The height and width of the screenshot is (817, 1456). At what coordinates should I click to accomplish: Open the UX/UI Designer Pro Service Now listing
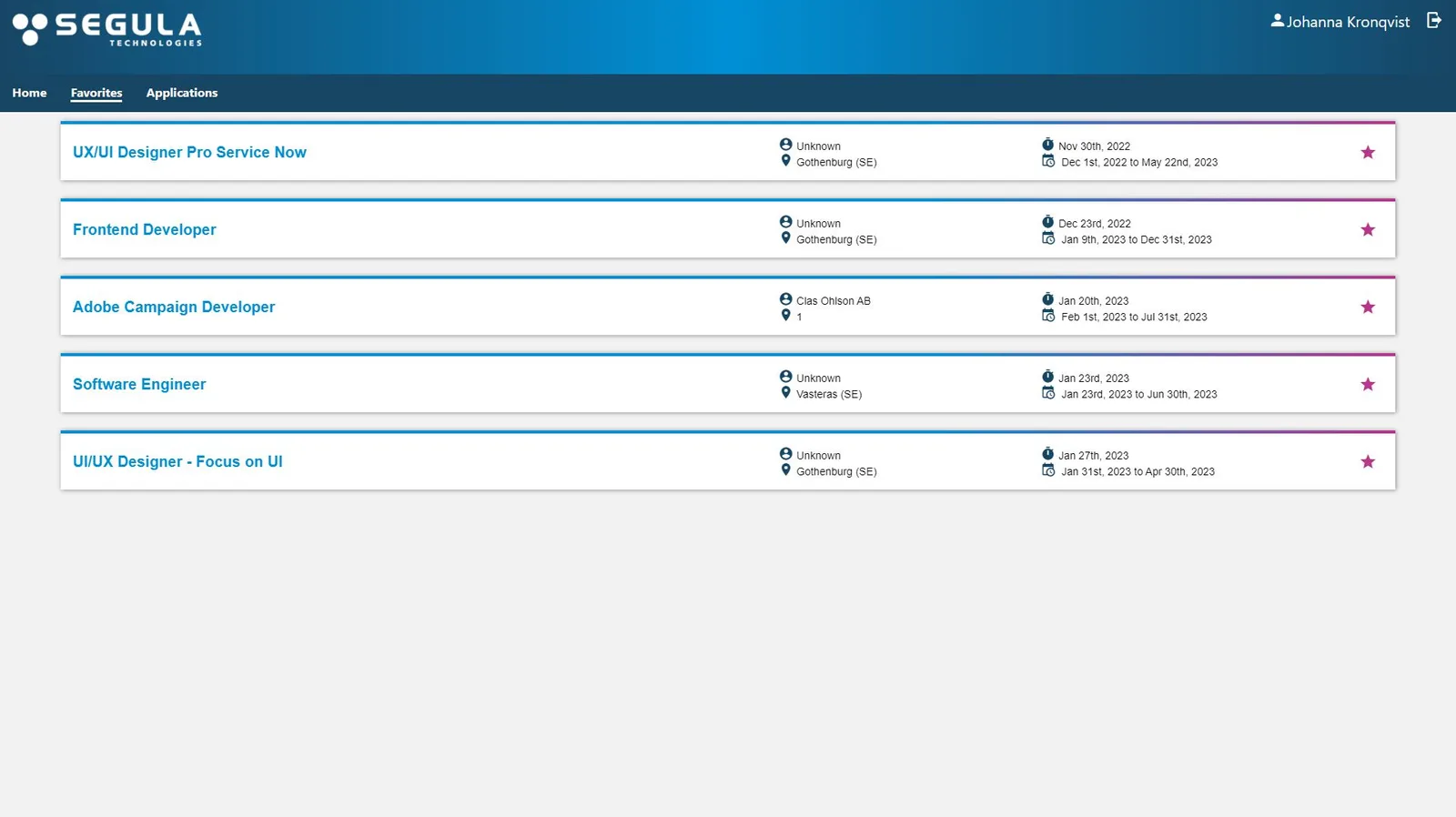[x=189, y=152]
